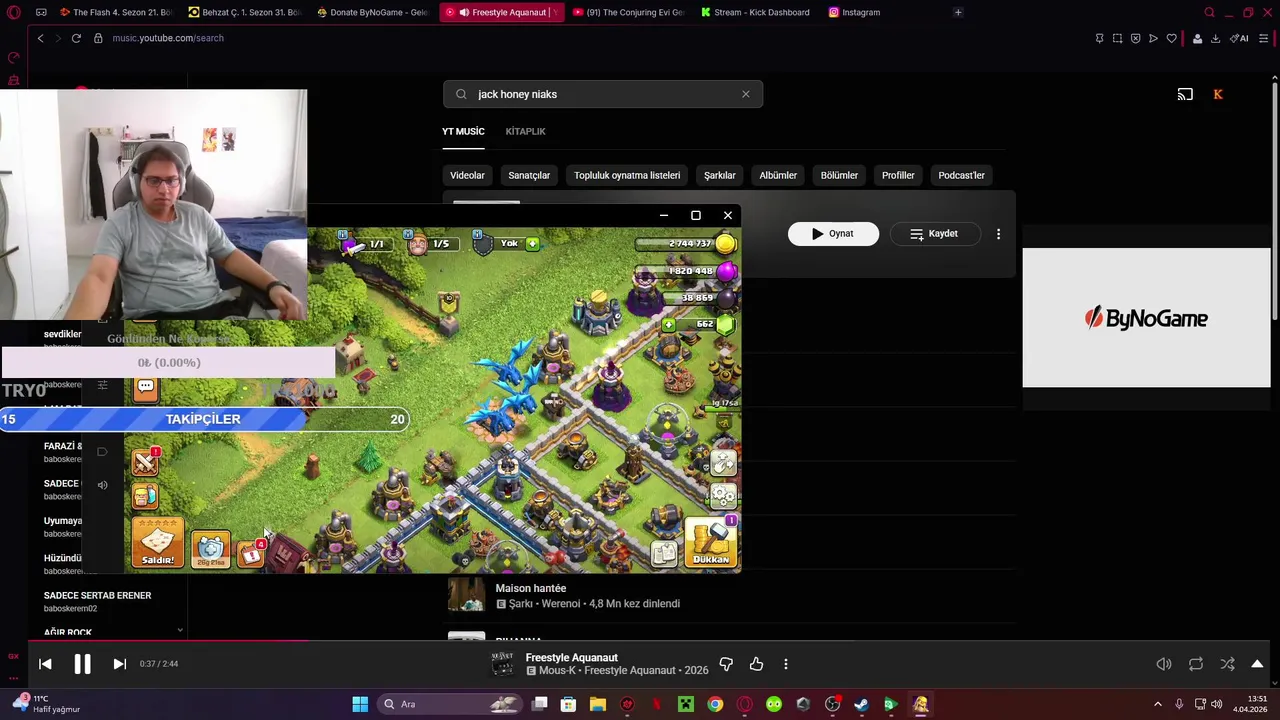Toggle shuffle in the player bar
Viewport: 1280px width, 720px height.
pos(1227,664)
